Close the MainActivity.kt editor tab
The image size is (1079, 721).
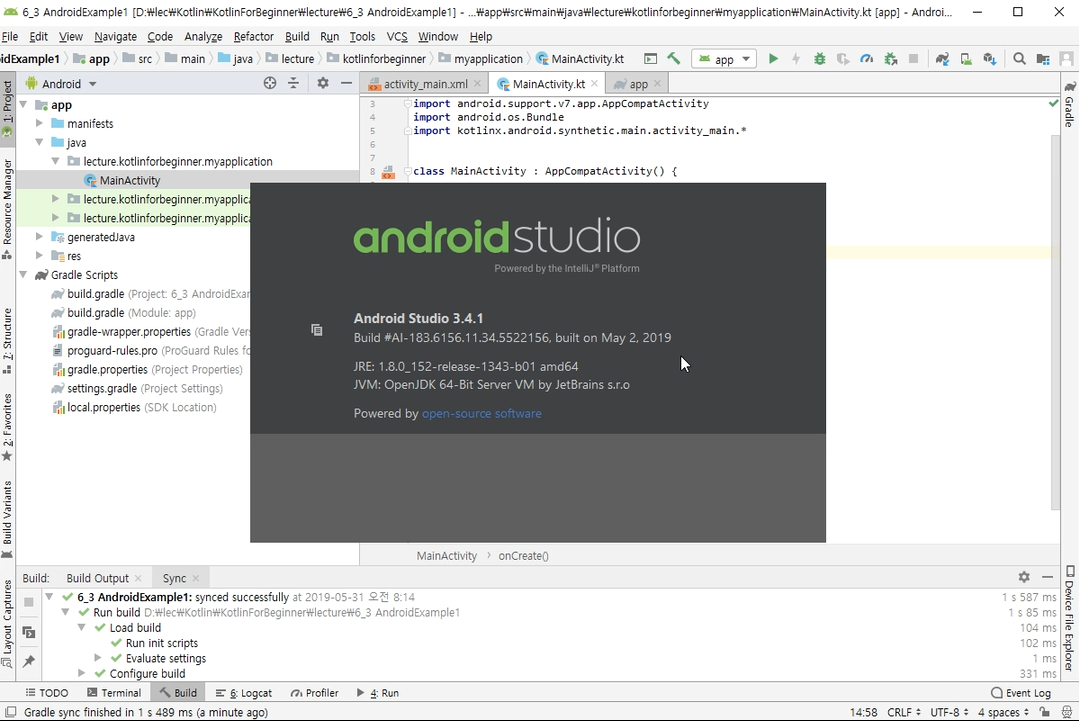[x=595, y=83]
